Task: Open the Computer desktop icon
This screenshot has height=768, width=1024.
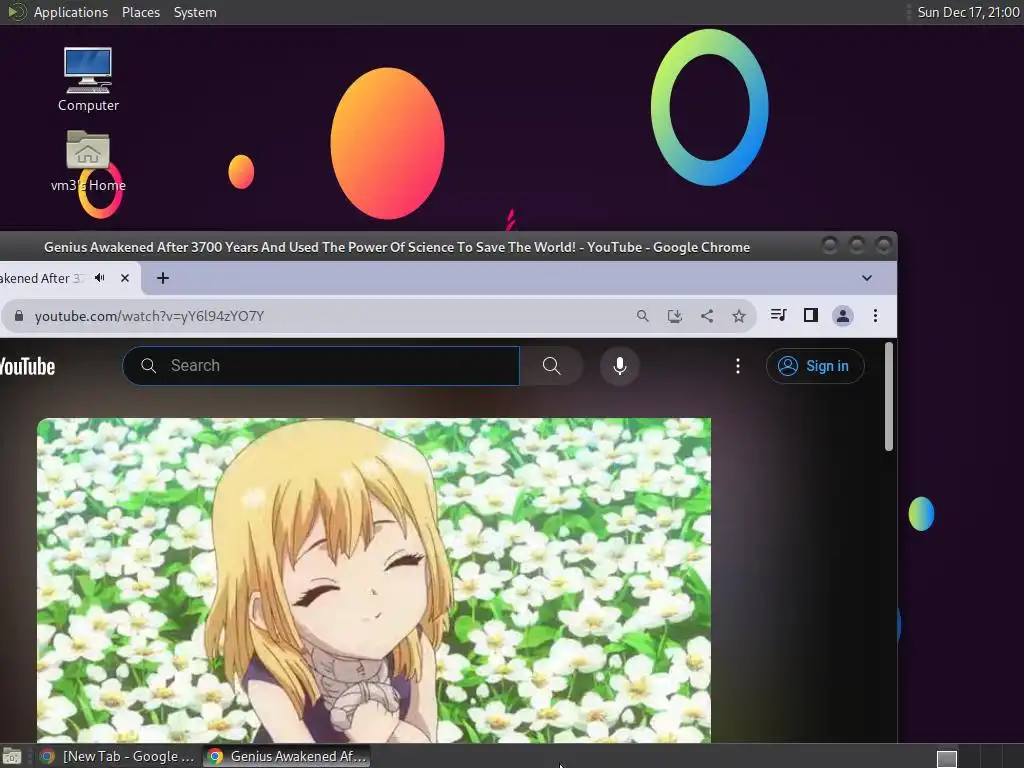Action: [88, 78]
